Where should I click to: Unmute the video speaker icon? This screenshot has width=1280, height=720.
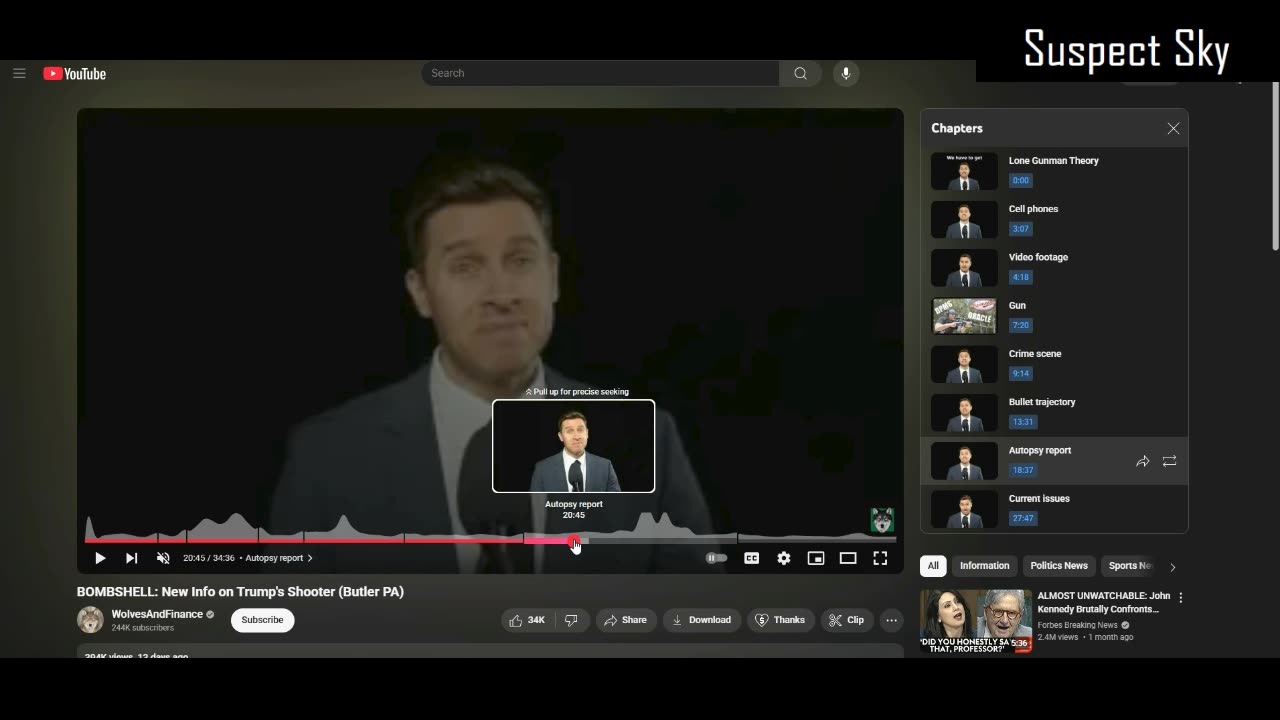[x=163, y=558]
